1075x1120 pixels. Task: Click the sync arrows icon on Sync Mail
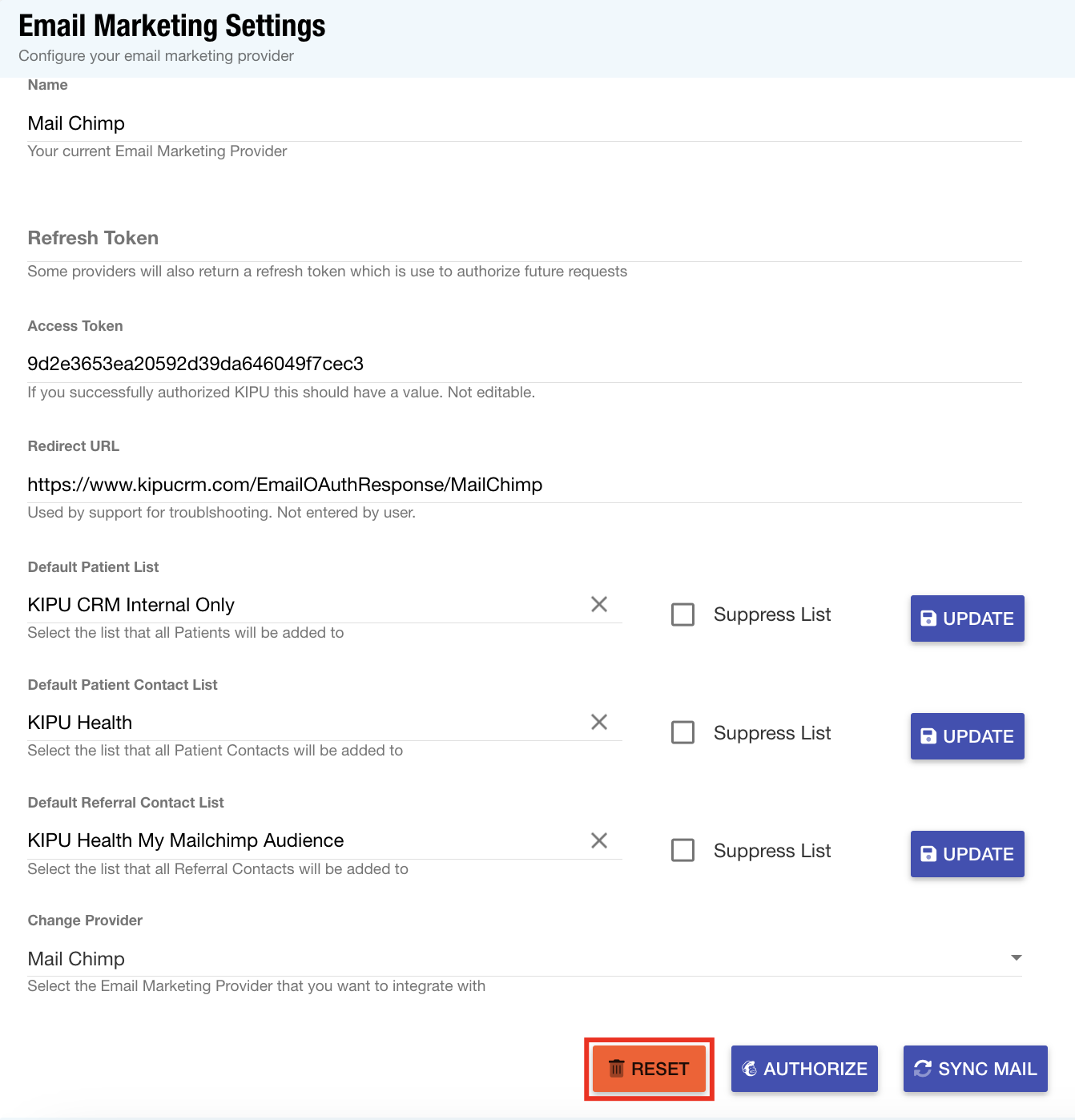click(923, 1068)
